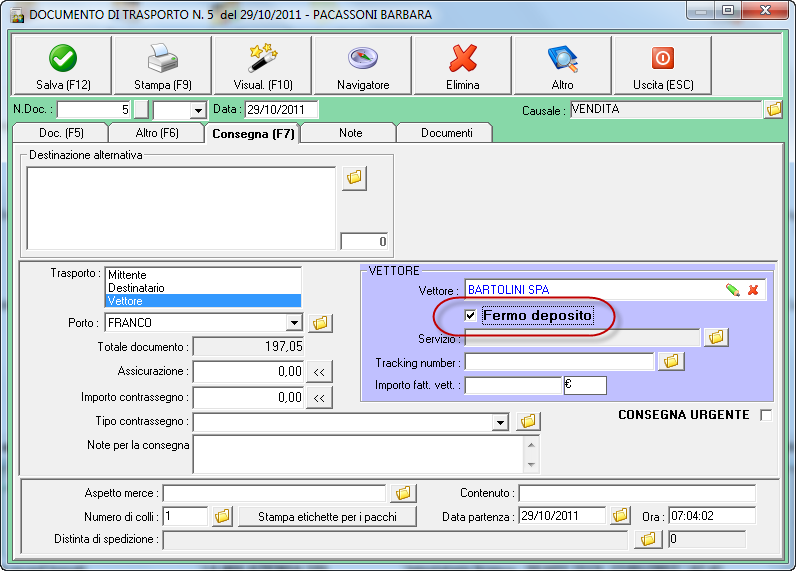Edit vettore with green pencil icon
The image size is (796, 571).
click(x=733, y=290)
